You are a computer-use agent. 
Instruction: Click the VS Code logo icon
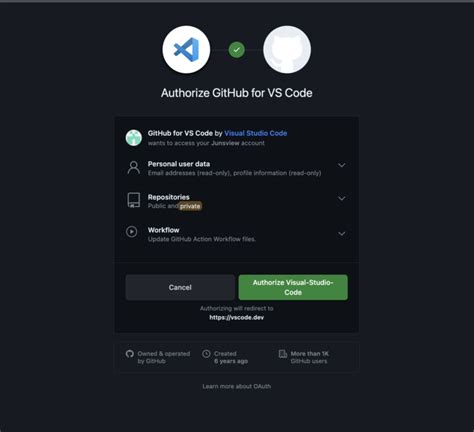[186, 50]
